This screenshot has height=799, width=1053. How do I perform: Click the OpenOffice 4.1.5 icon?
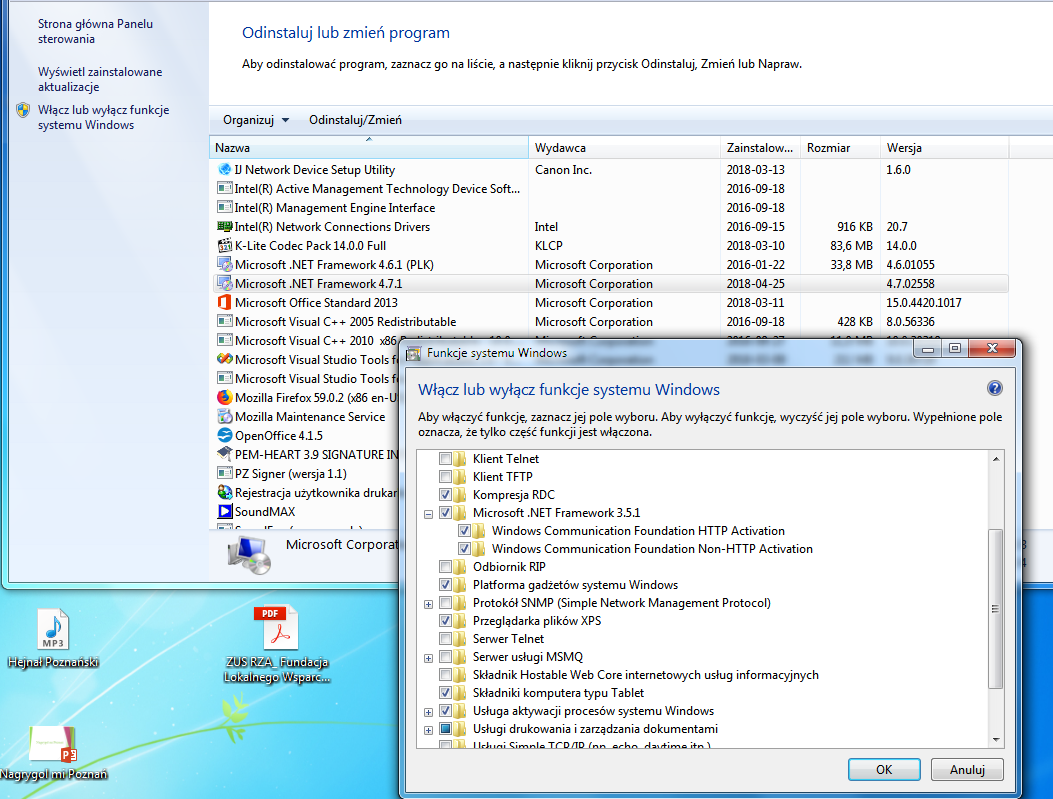225,436
